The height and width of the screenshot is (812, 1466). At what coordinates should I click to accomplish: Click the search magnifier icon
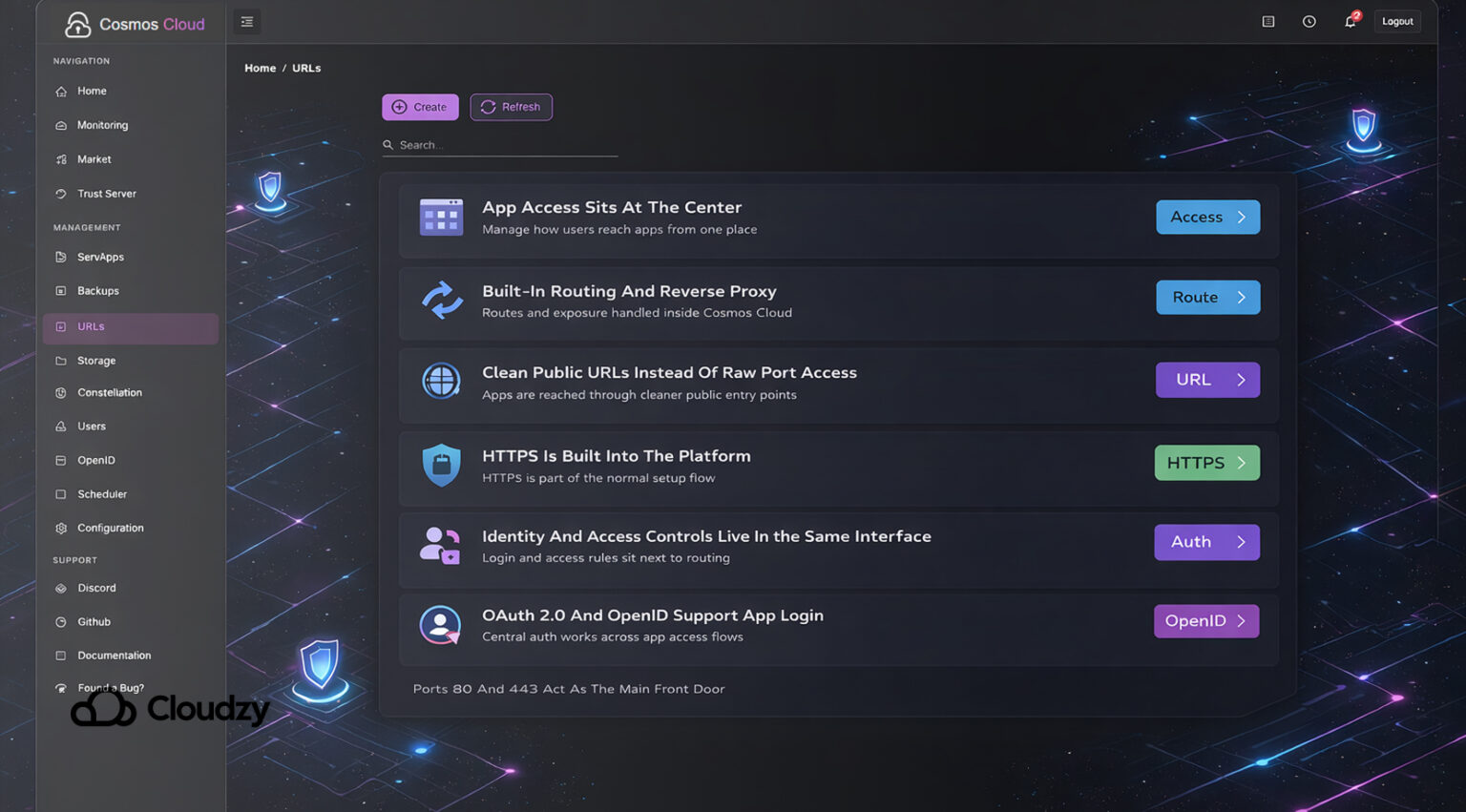[x=388, y=145]
